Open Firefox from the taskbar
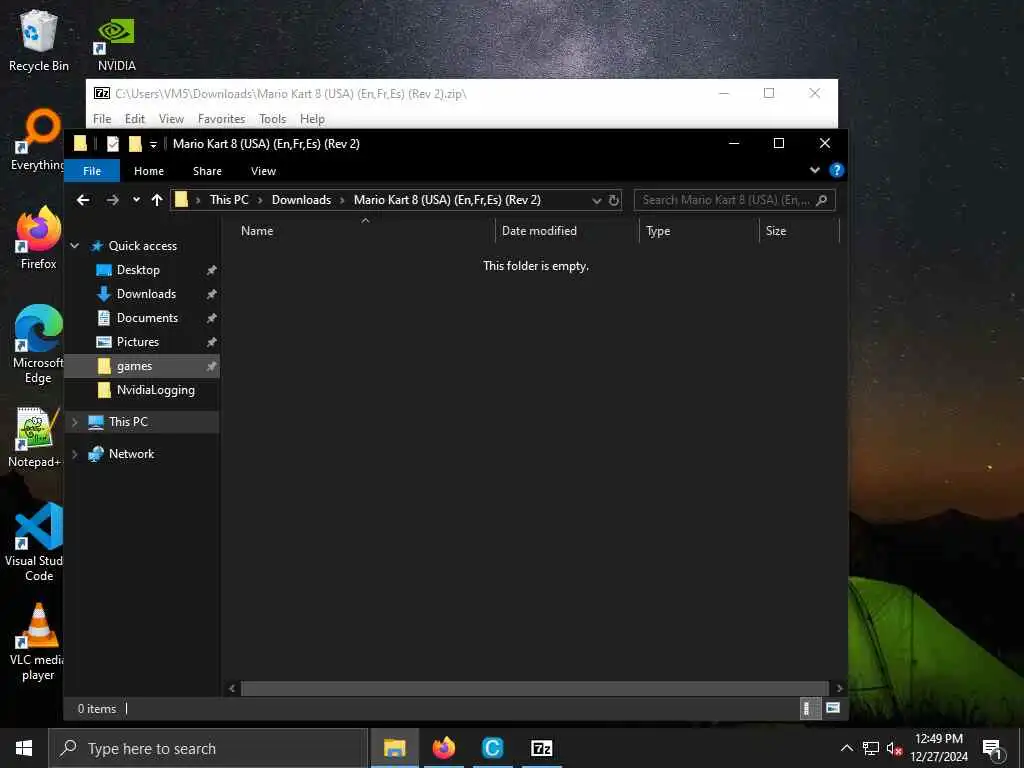The image size is (1024, 768). pyautogui.click(x=443, y=748)
